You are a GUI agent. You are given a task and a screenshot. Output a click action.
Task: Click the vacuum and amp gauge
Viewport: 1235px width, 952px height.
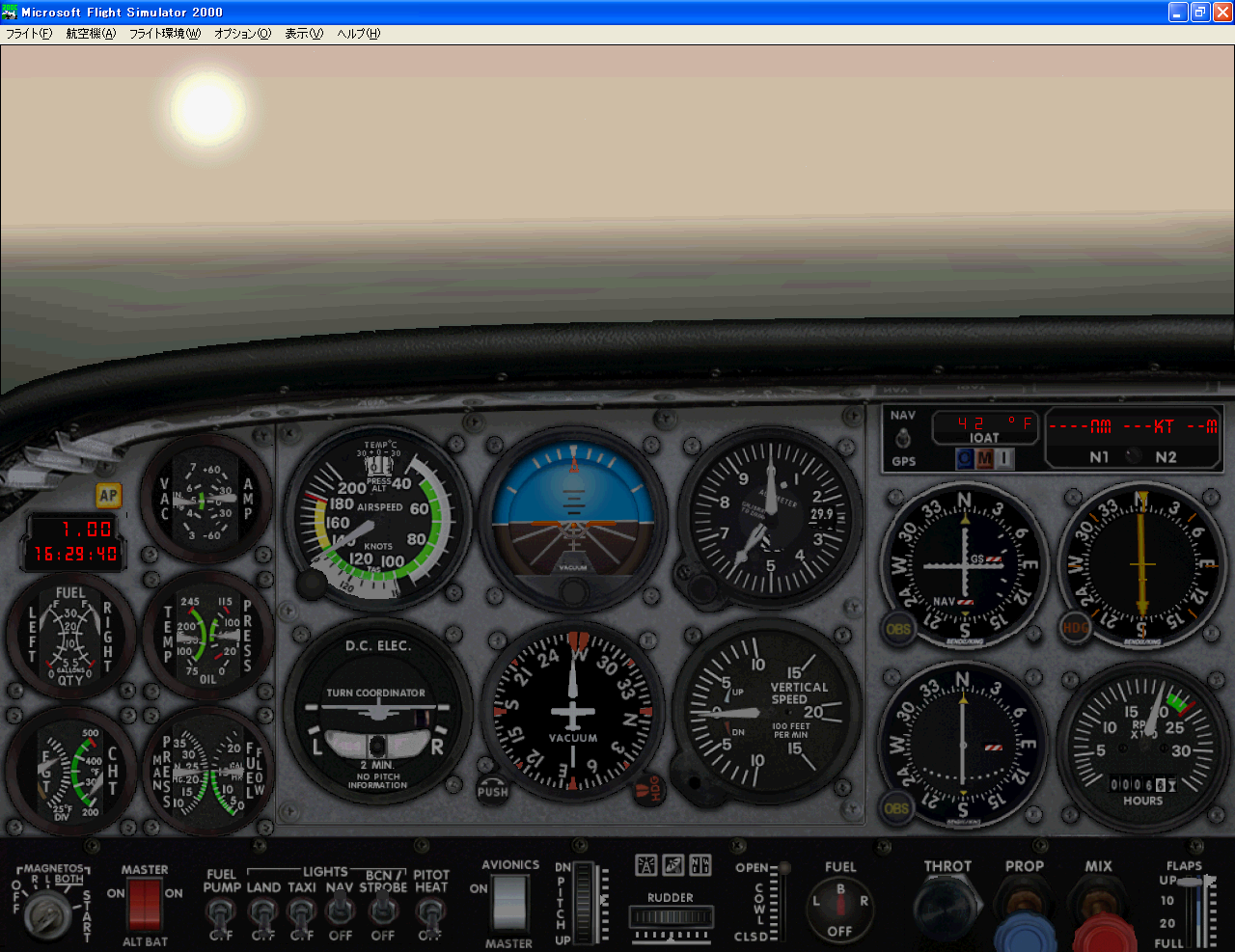click(206, 498)
